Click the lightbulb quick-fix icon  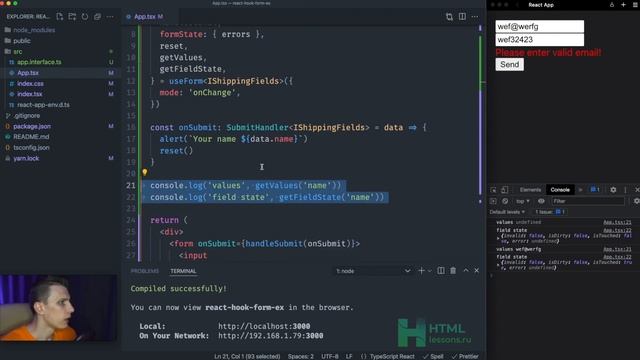[x=144, y=172]
